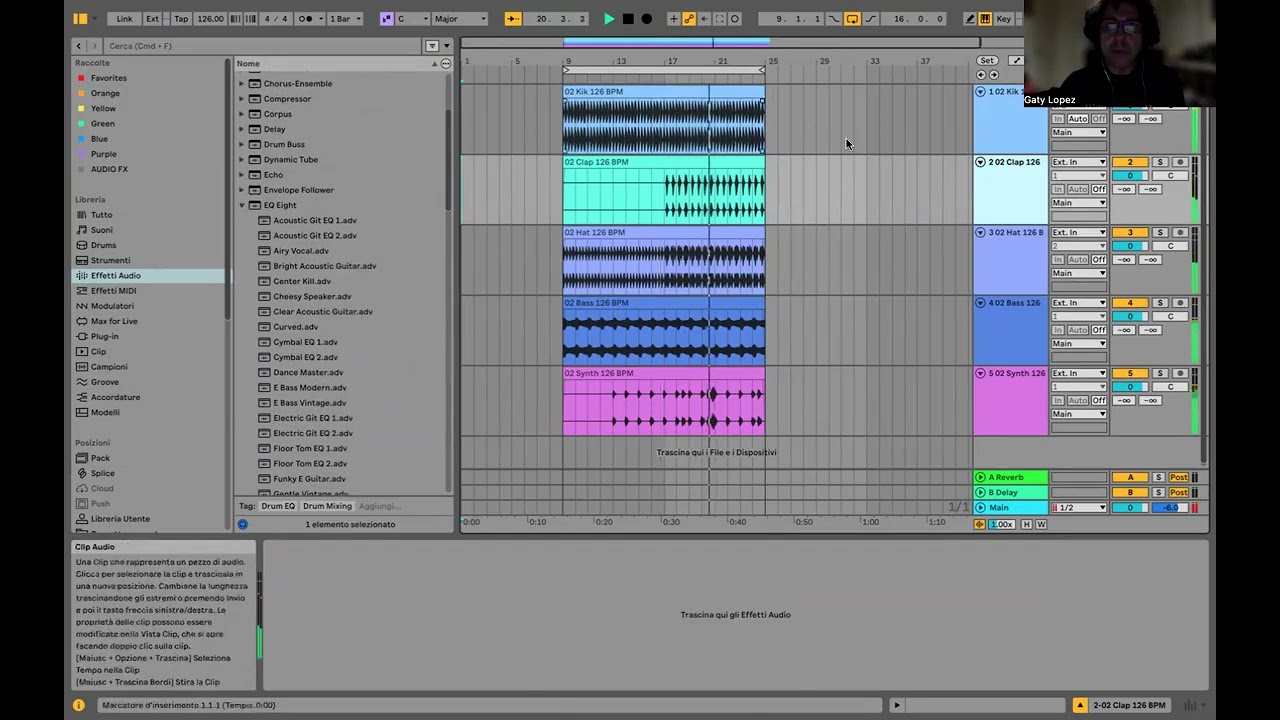Image resolution: width=1280 pixels, height=720 pixels.
Task: Arm the Arrangement Record button
Action: pos(646,19)
